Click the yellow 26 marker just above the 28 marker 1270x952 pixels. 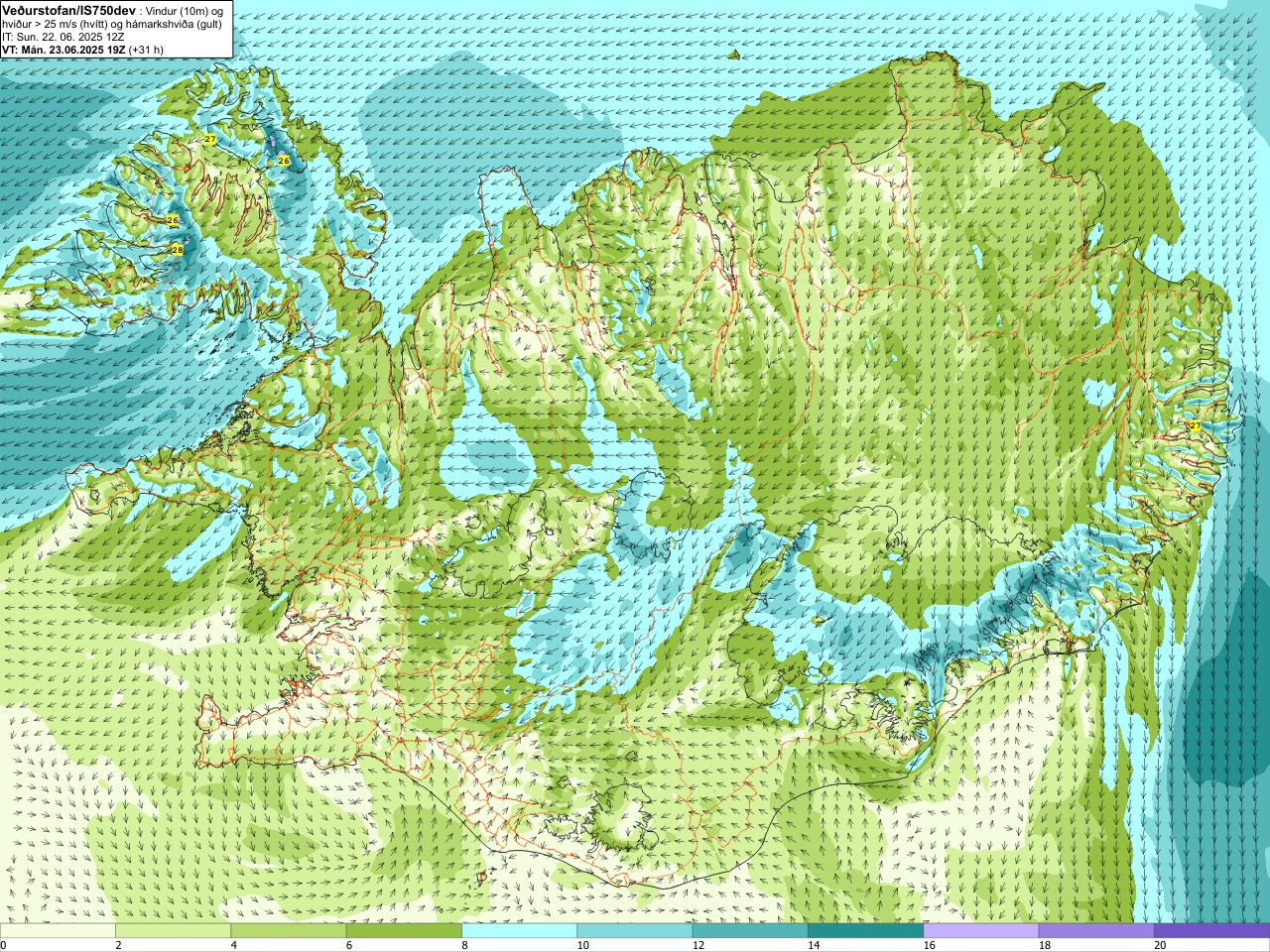coord(173,219)
